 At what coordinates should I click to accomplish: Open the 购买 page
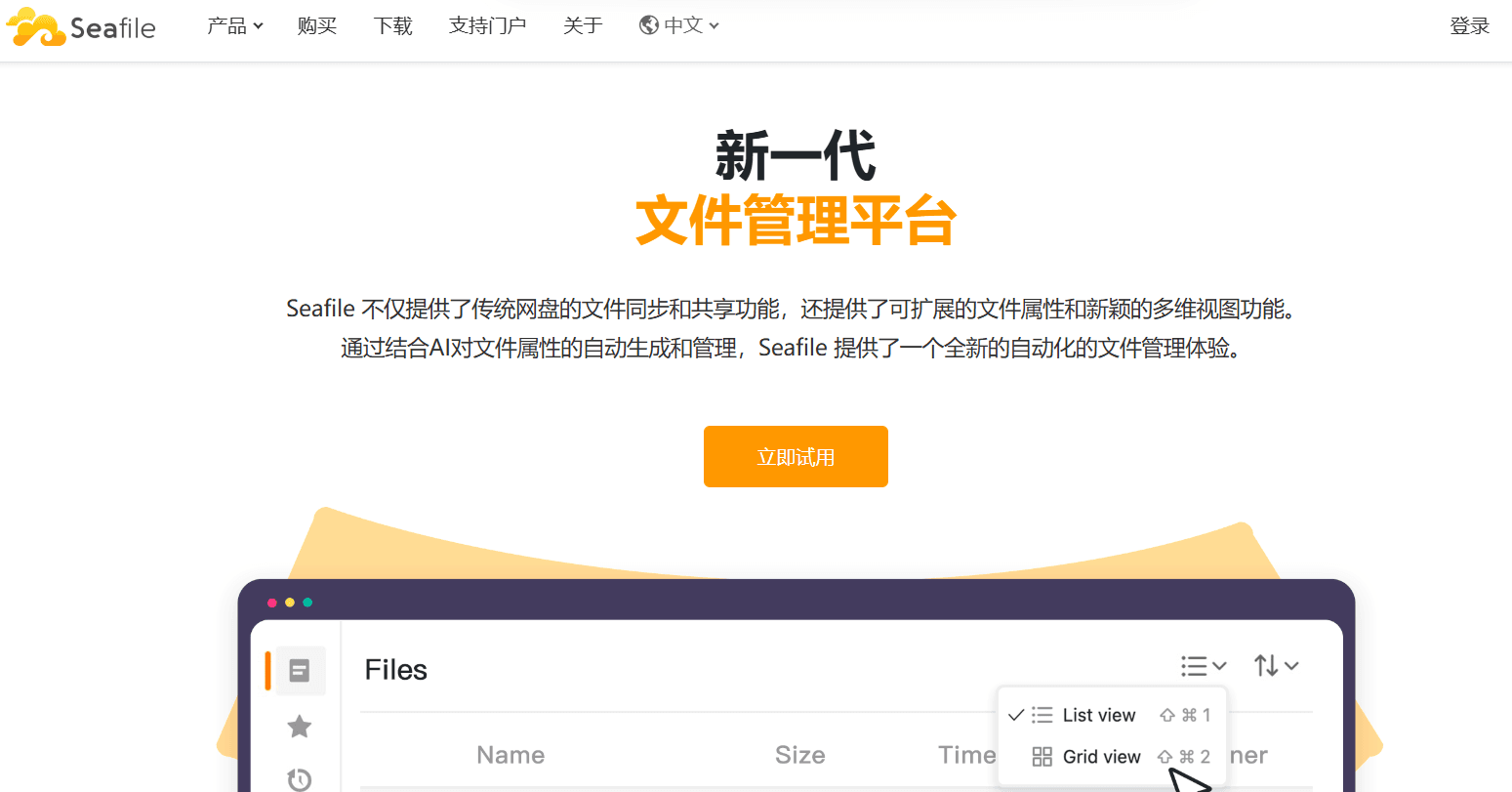click(317, 25)
